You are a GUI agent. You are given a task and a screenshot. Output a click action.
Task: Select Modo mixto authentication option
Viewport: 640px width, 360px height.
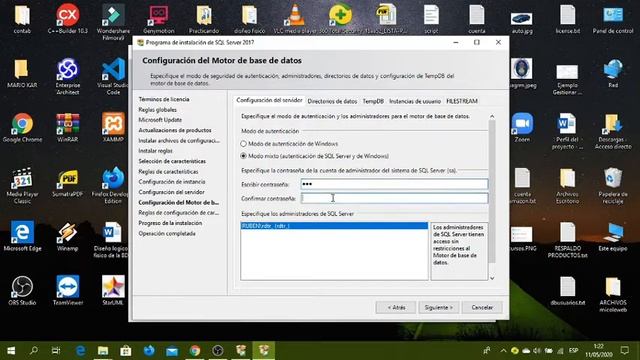tap(315, 156)
